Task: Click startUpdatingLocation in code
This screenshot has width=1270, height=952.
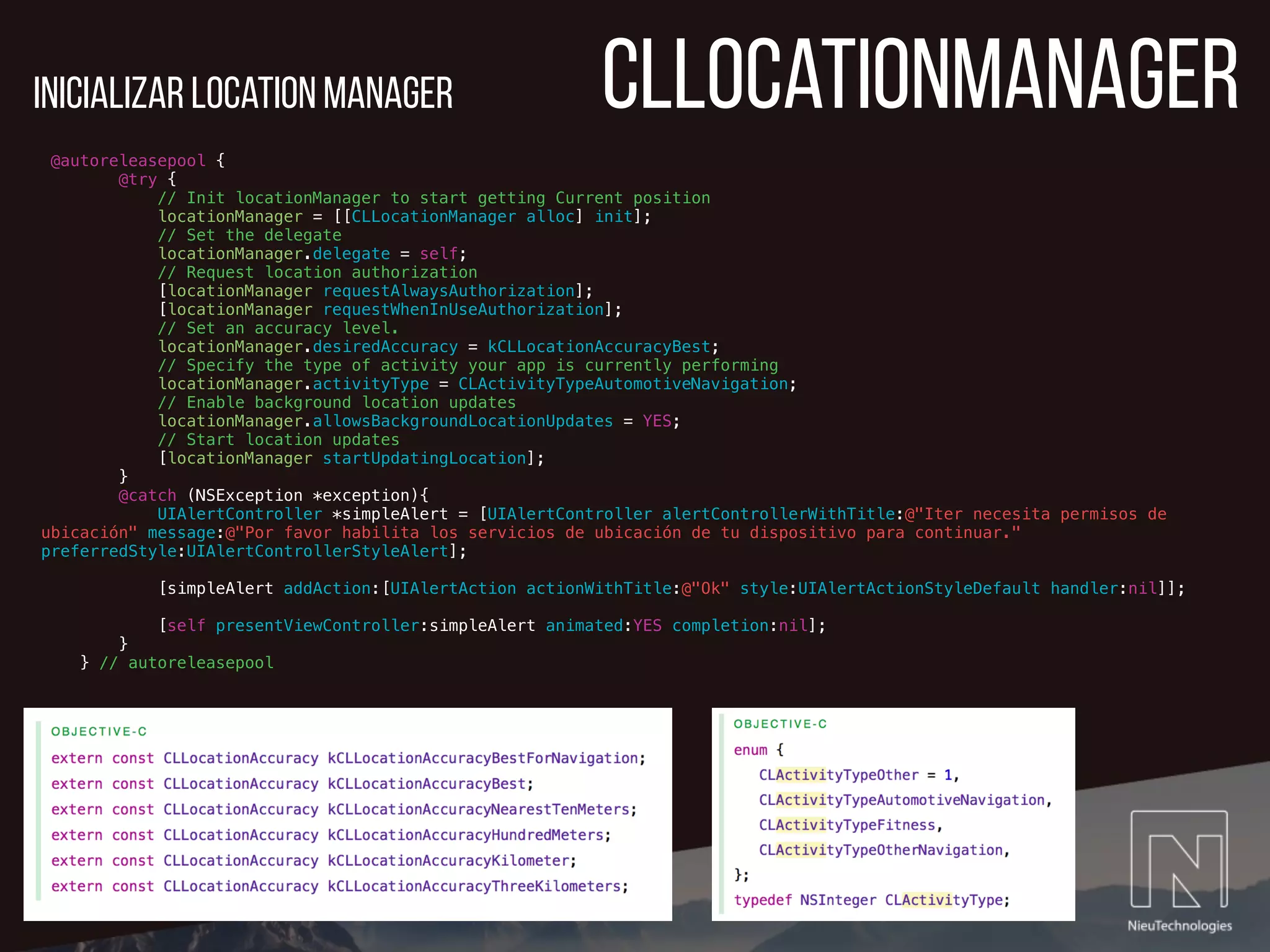Action: pyautogui.click(x=425, y=458)
